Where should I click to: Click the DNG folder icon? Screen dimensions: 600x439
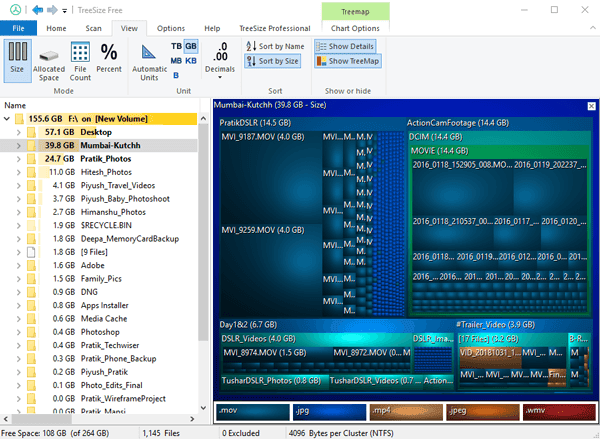(x=31, y=292)
